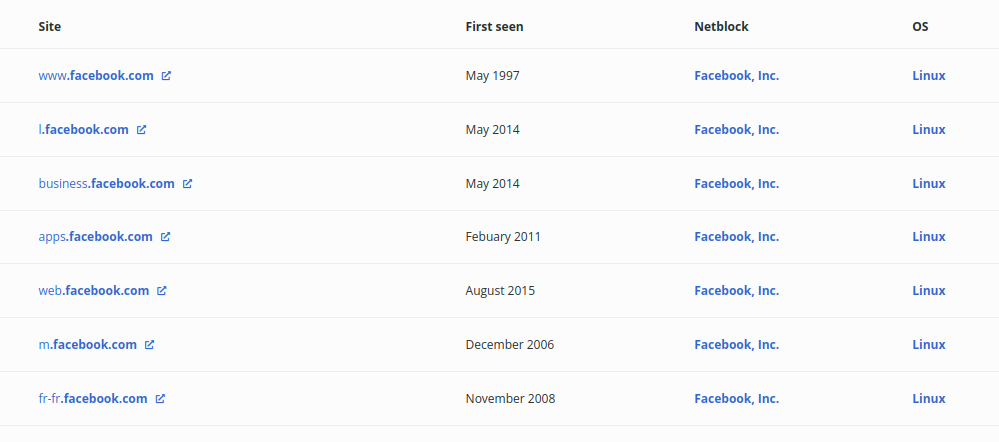Open the apps.facebook.com site link
This screenshot has height=442, width=999.
pos(95,237)
